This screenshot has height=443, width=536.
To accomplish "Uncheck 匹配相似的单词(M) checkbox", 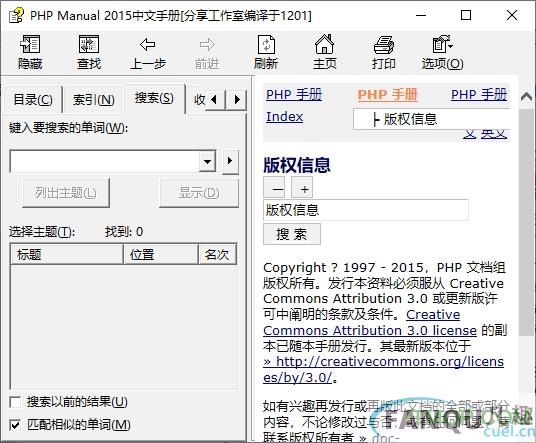I will tap(15, 425).
